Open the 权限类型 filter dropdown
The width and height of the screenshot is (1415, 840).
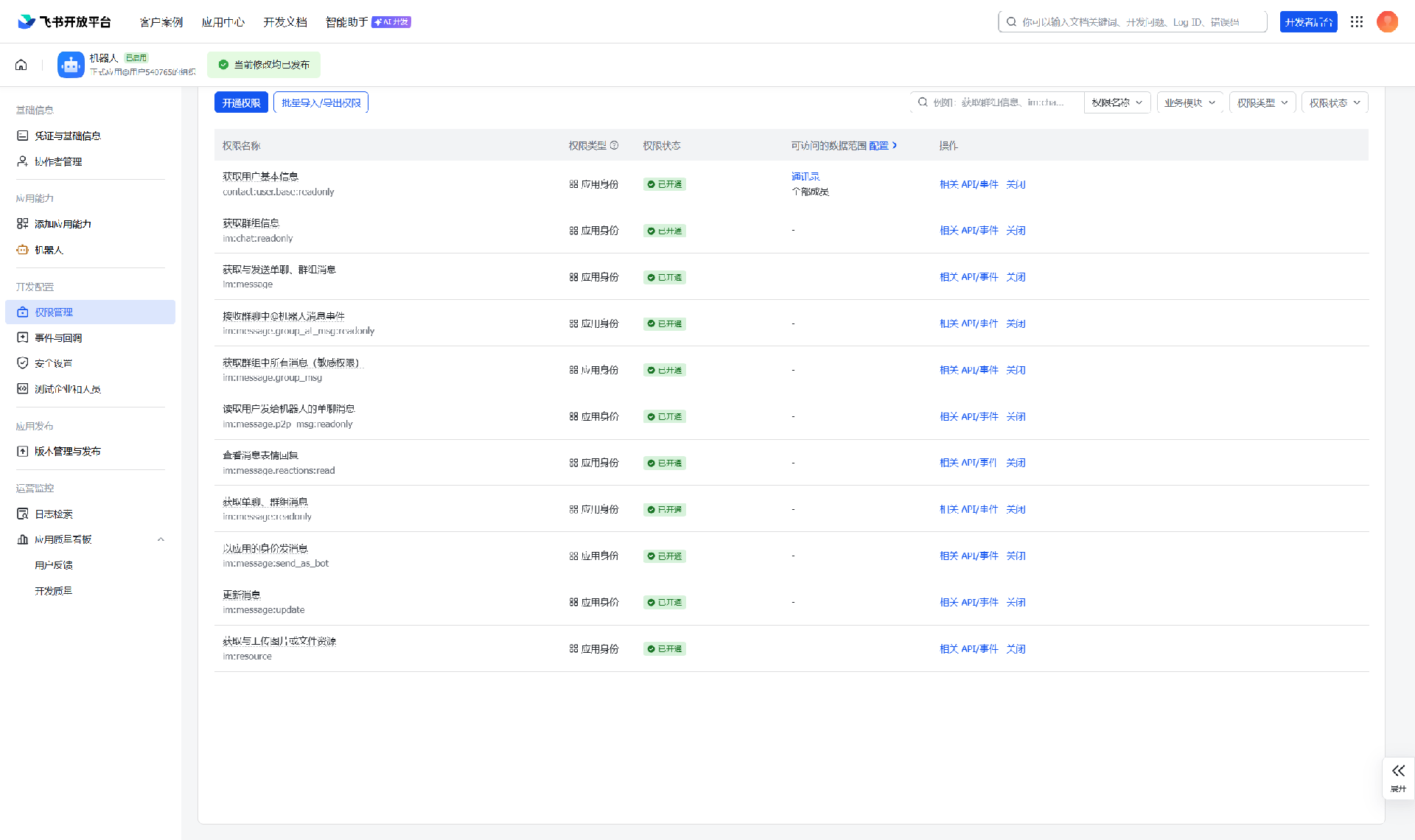click(1262, 102)
